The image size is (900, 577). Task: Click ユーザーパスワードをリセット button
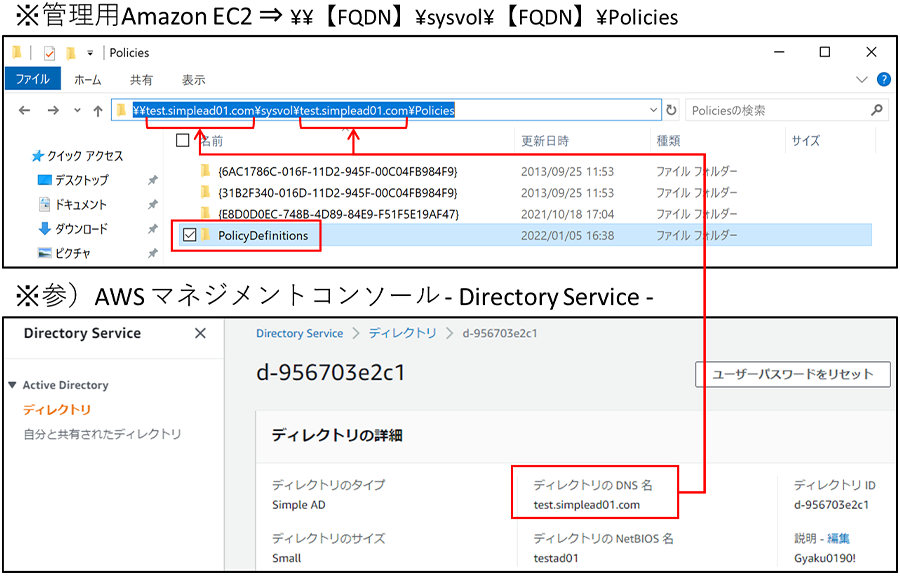(x=793, y=374)
